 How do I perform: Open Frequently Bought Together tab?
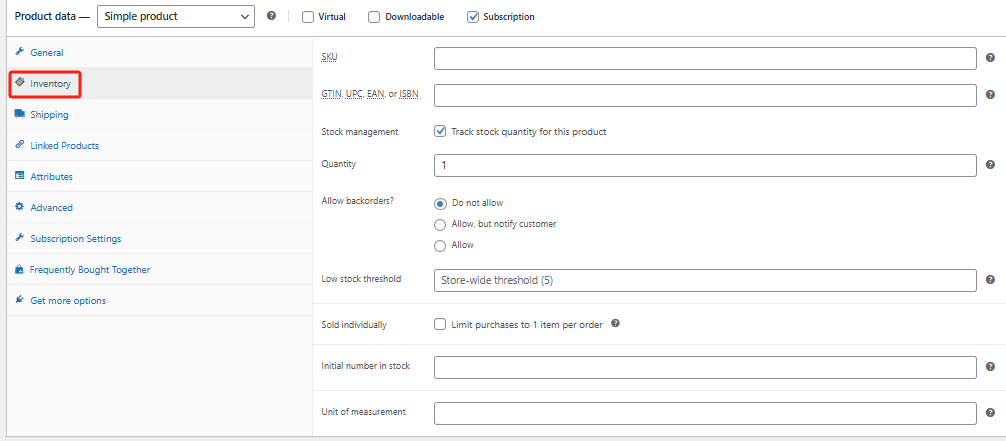click(90, 270)
